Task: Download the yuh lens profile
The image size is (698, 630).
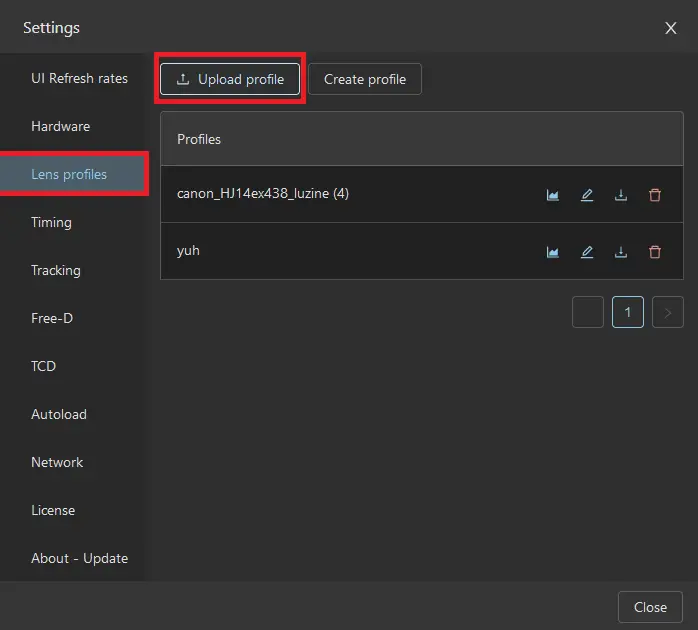Action: (x=621, y=252)
